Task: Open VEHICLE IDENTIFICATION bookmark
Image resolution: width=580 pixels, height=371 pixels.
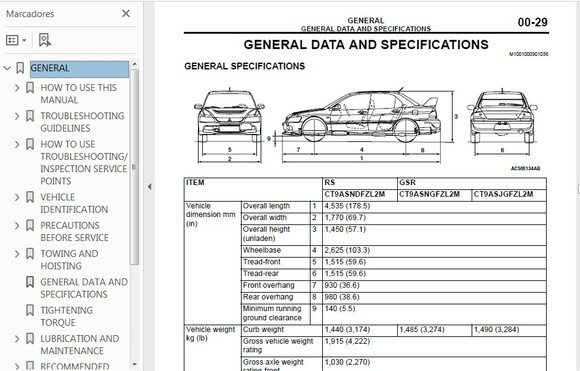Action: pyautogui.click(x=74, y=203)
